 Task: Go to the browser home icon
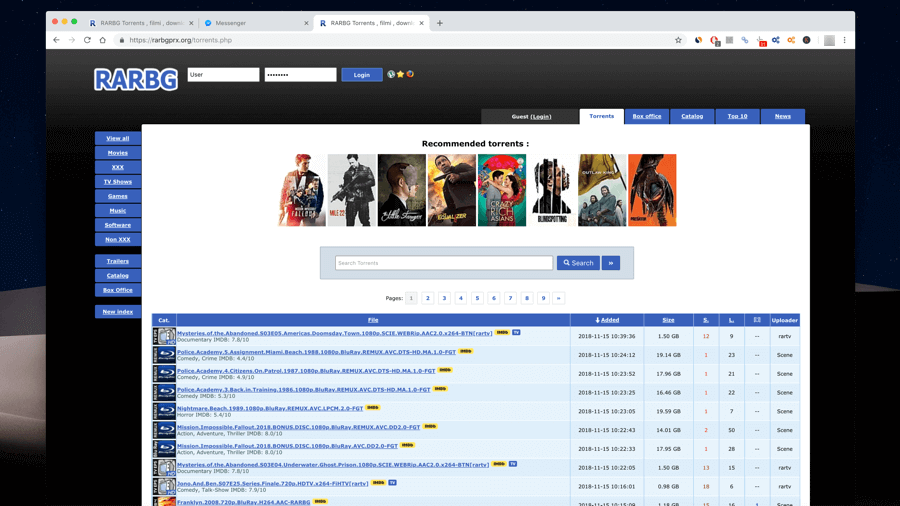[102, 40]
